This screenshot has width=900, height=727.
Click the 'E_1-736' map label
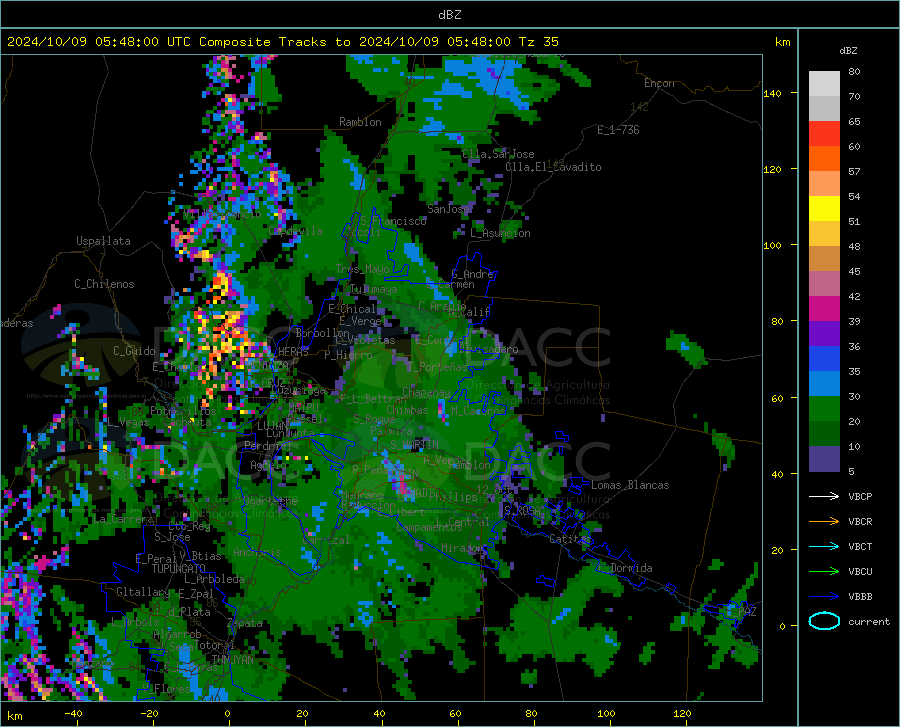coord(618,130)
